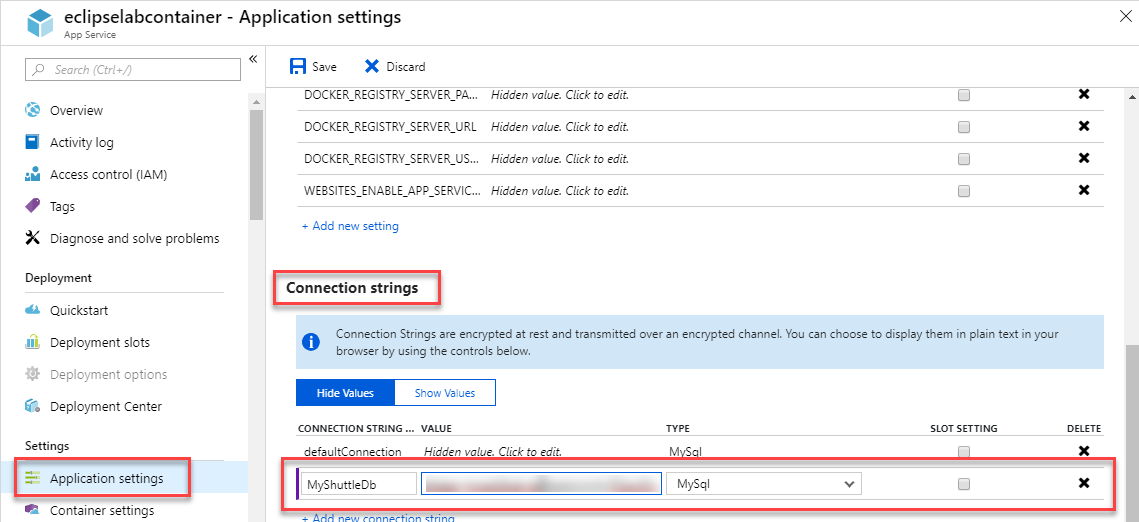1139x522 pixels.
Task: Delete the DOCKER_REGISTRY_SERVER_URL setting
Action: coord(1084,126)
